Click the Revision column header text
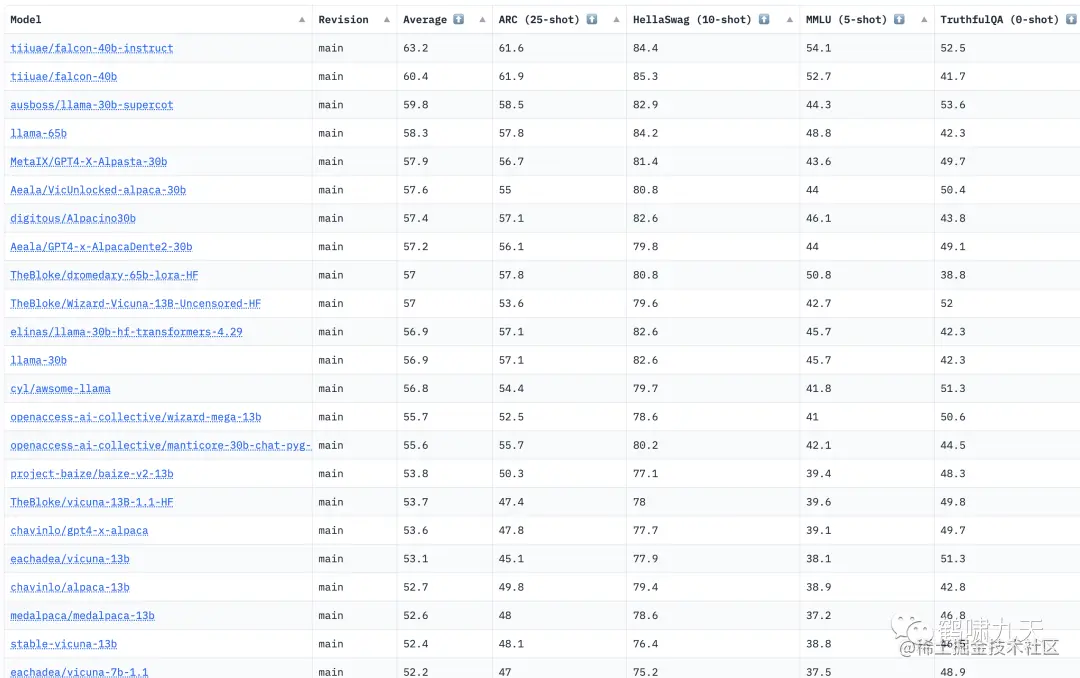Image resolution: width=1080 pixels, height=678 pixels. [343, 19]
